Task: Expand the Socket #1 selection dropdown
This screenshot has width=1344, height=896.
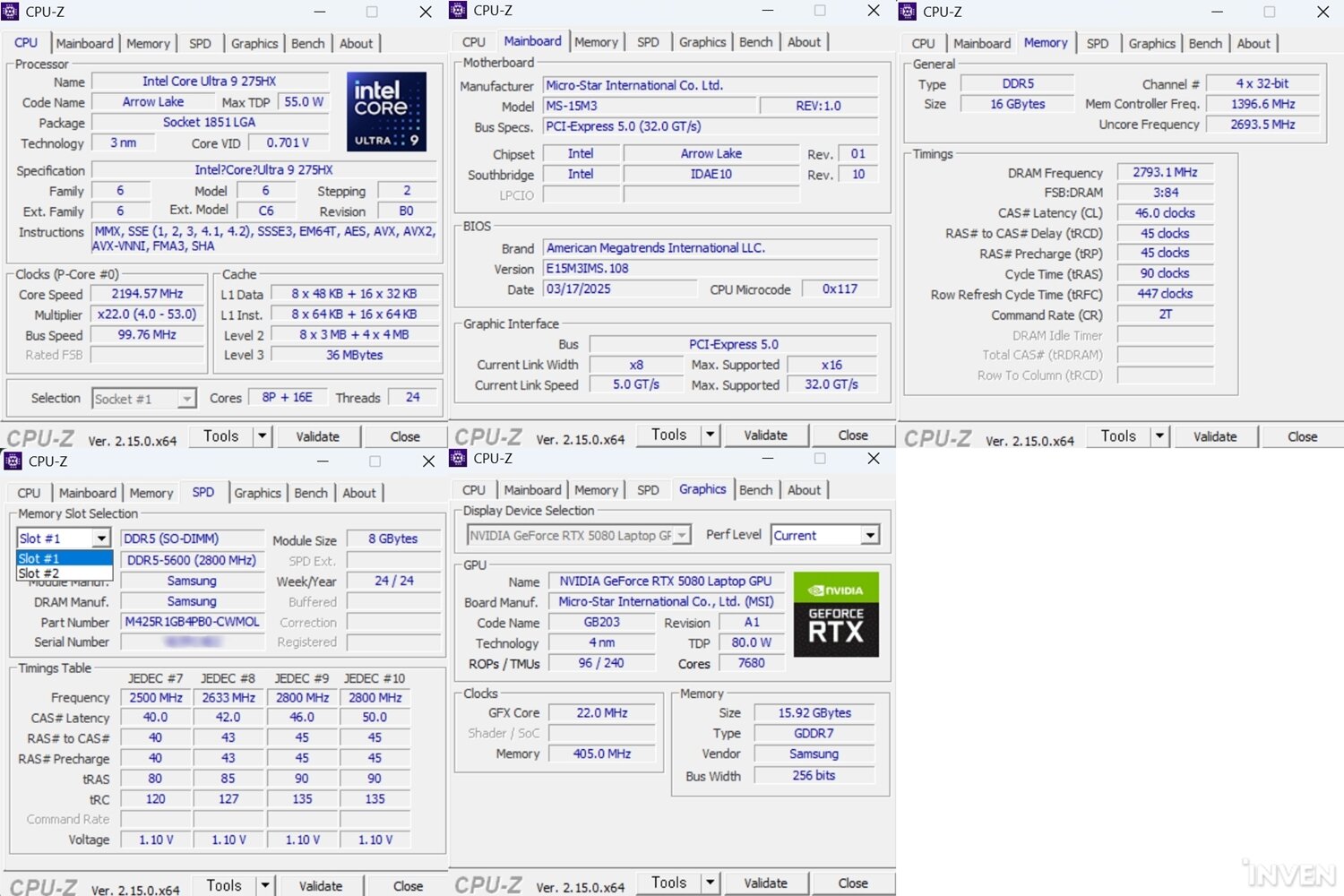Action: [x=187, y=399]
